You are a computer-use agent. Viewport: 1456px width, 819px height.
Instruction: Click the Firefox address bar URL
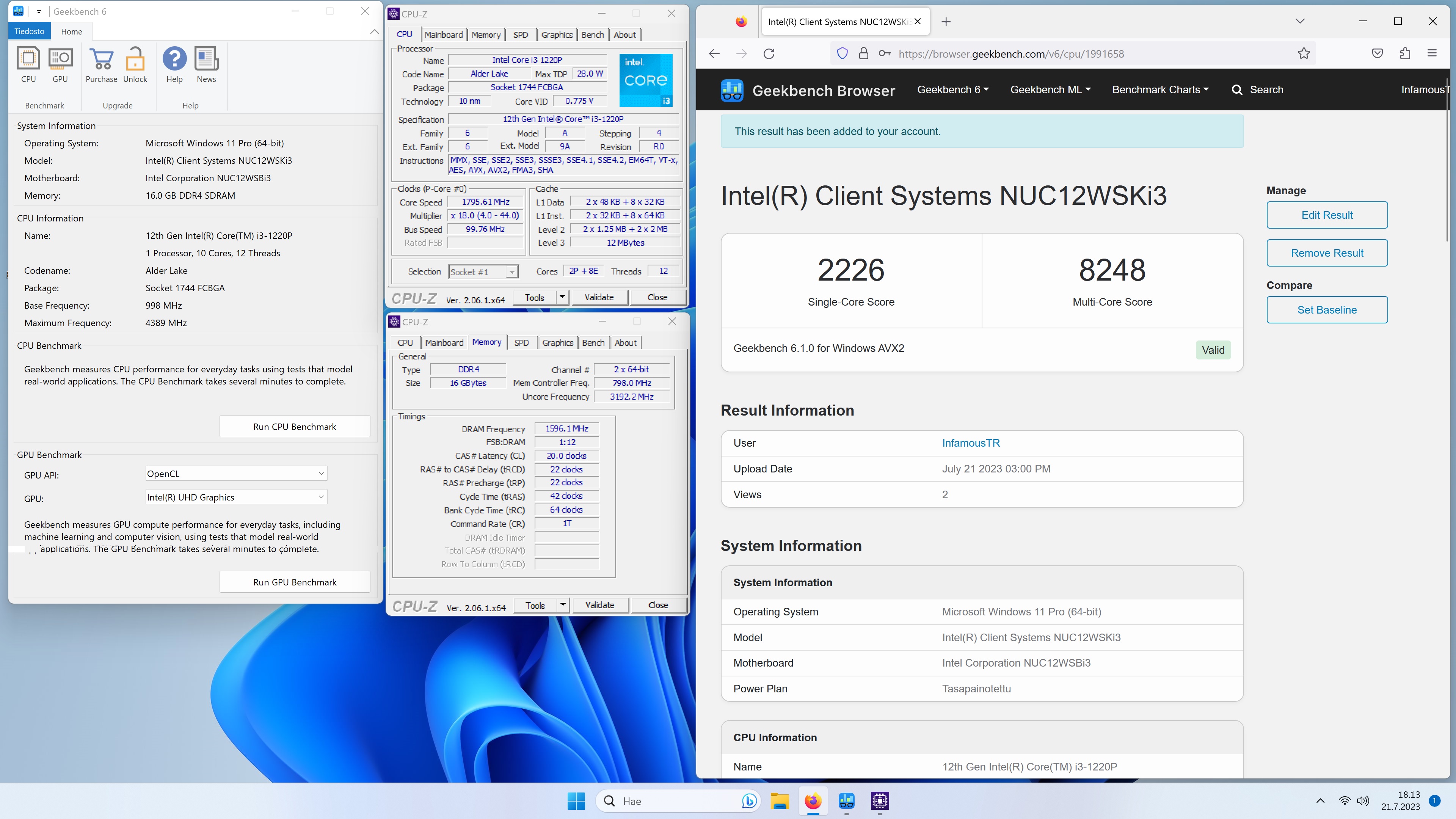coord(1011,54)
